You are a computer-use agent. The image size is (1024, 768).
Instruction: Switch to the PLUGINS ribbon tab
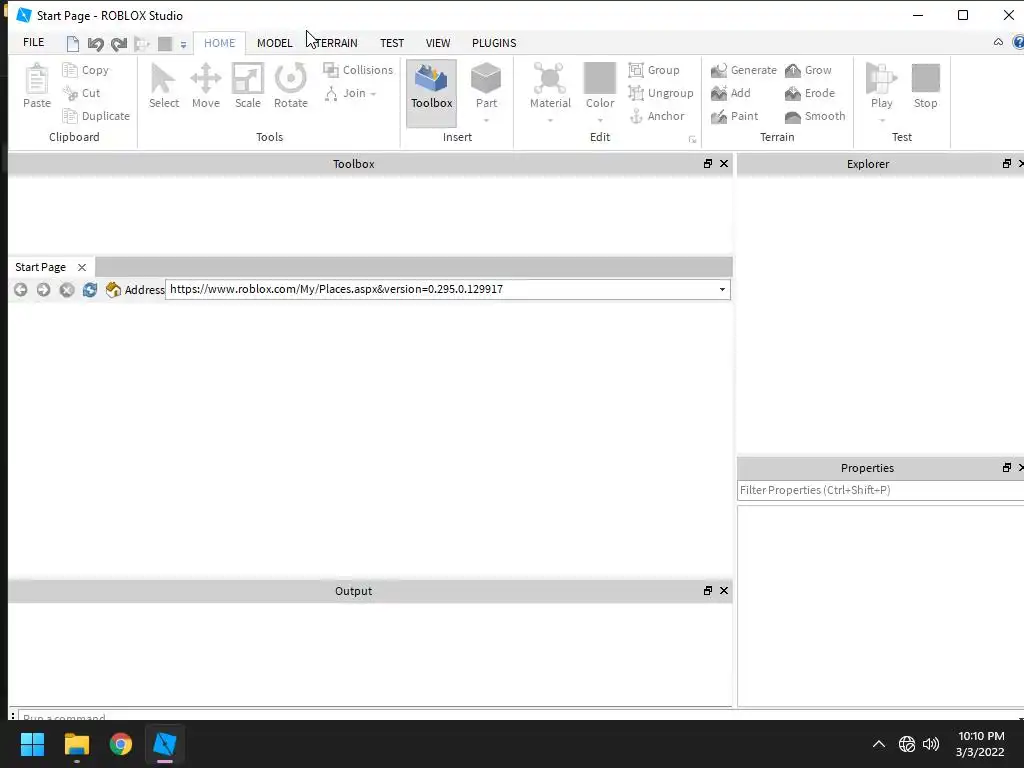[494, 43]
